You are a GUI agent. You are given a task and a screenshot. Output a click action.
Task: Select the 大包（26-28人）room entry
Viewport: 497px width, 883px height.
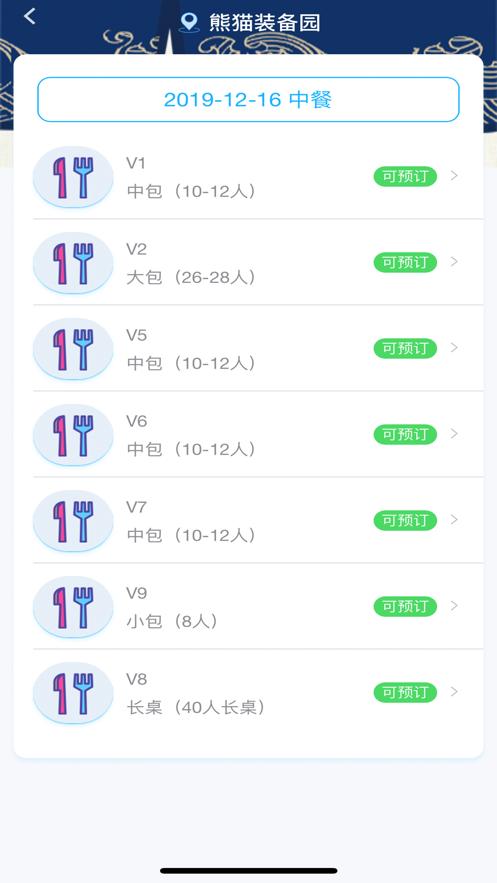(191, 278)
